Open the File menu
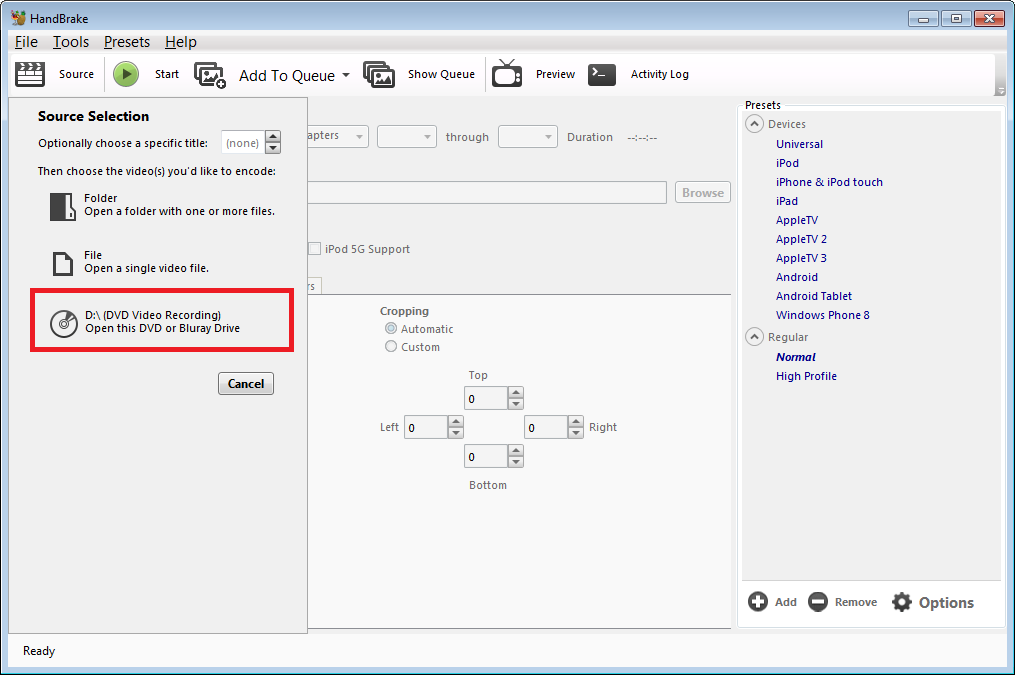The image size is (1015, 675). point(26,42)
